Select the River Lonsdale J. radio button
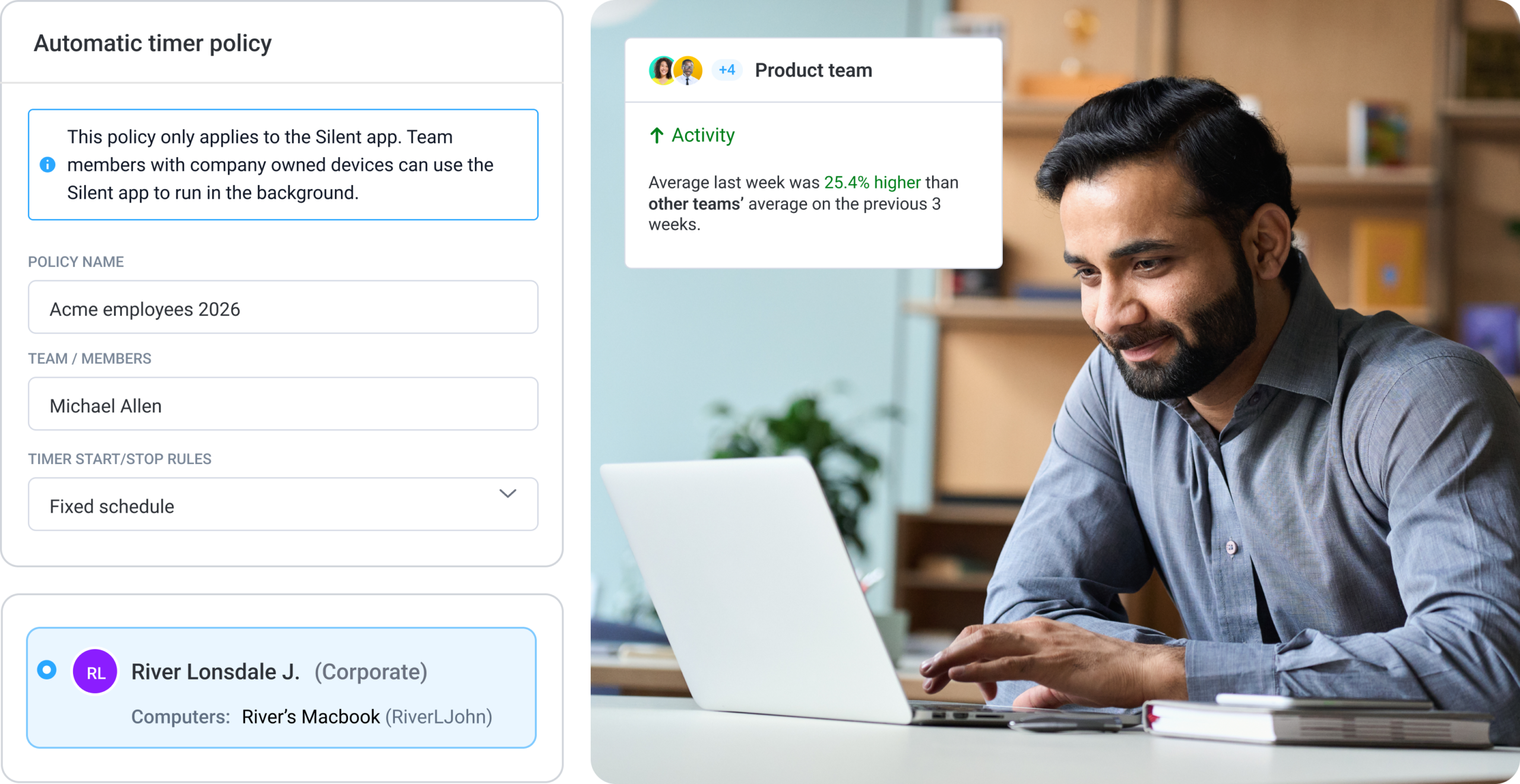Screen dimensions: 1520x784 tap(47, 669)
